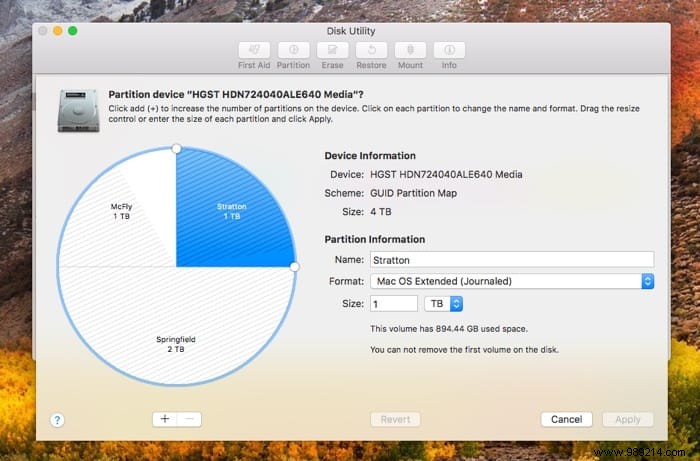Click the Apply button
The height and width of the screenshot is (461, 700).
628,419
